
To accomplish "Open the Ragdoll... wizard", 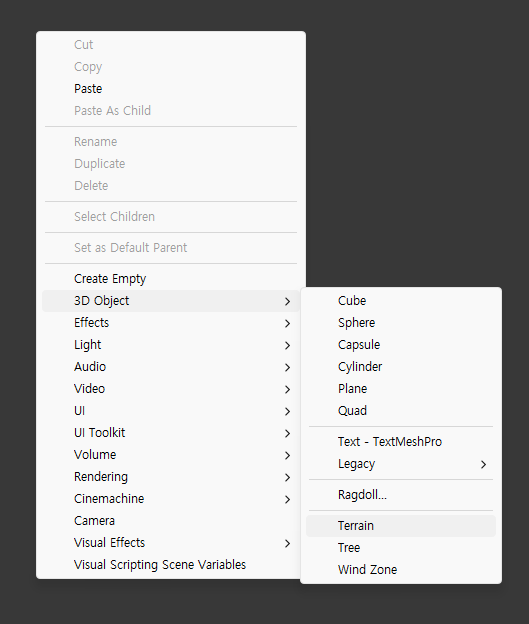I will (401, 495).
